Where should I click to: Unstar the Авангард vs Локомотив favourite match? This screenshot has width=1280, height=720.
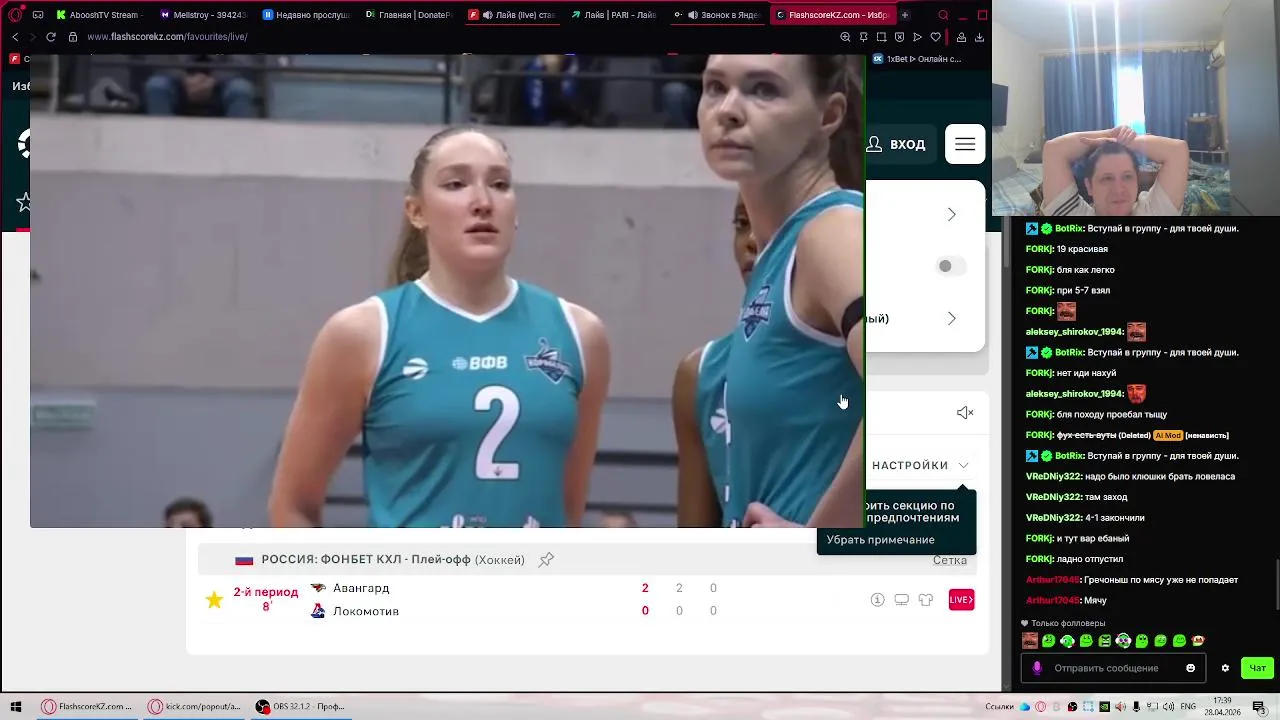(214, 600)
